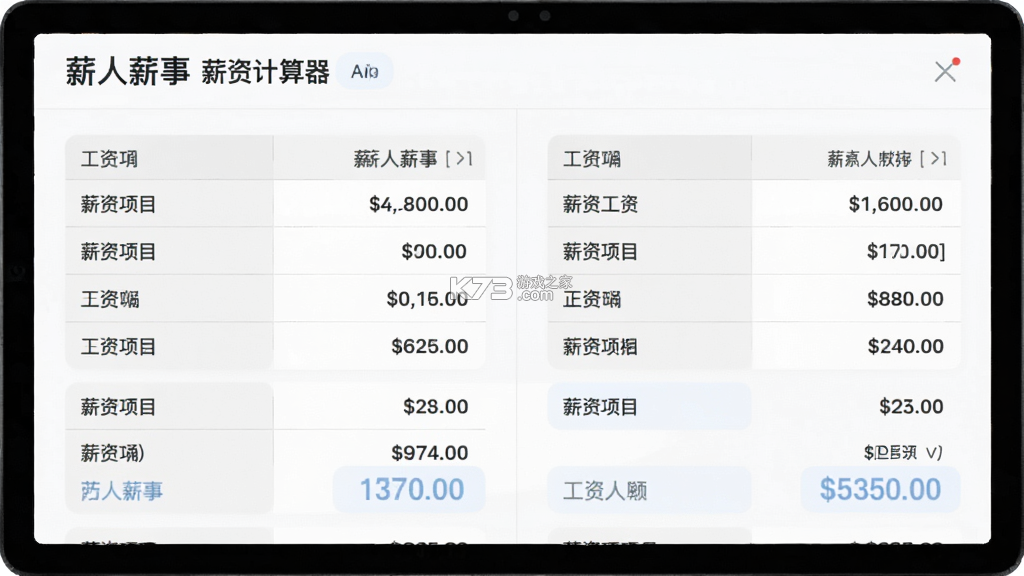
Task: Click the 工资人额 label button
Action: tap(649, 490)
